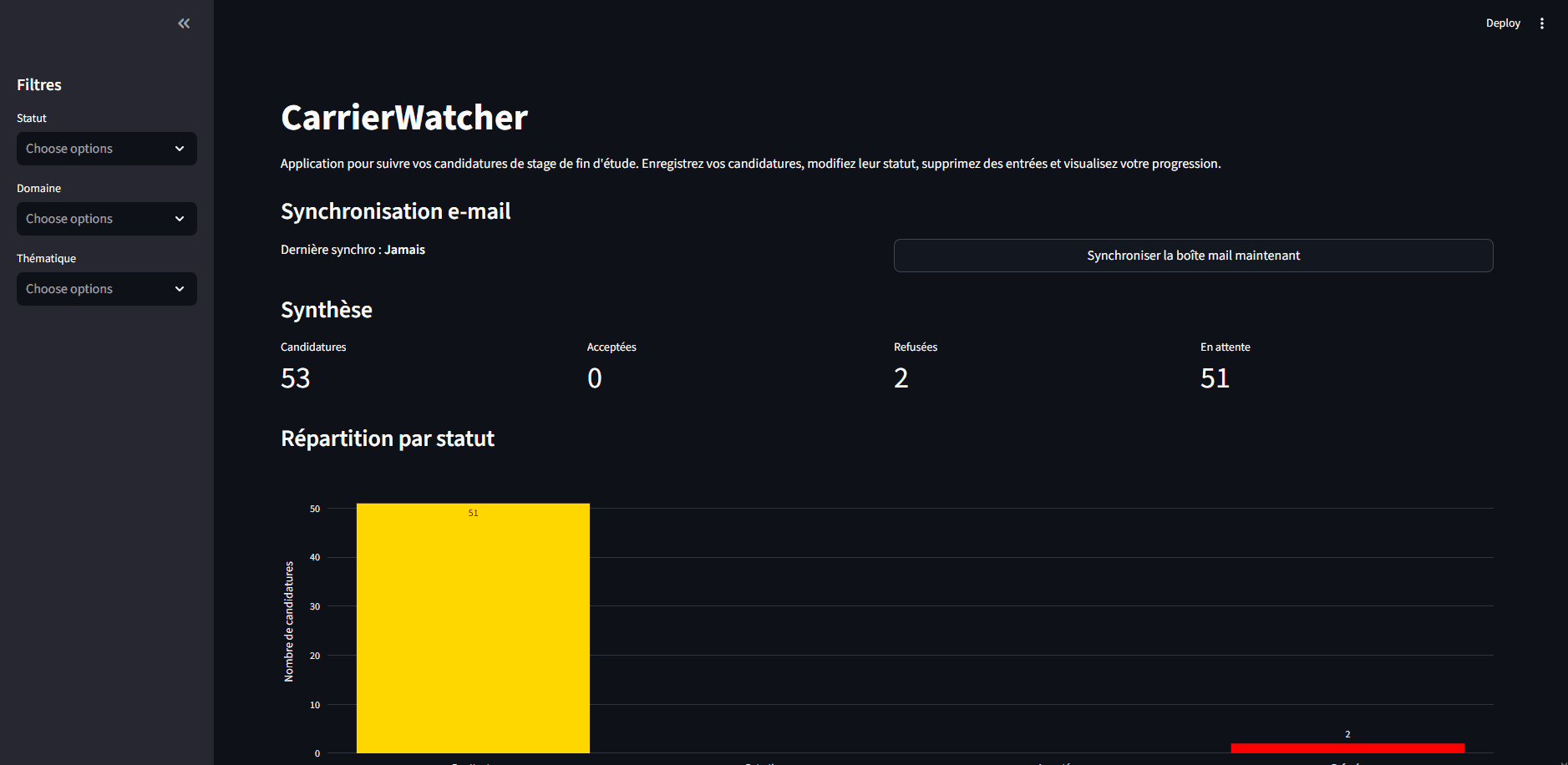
Task: Click the Refusées count 2
Action: pos(901,377)
